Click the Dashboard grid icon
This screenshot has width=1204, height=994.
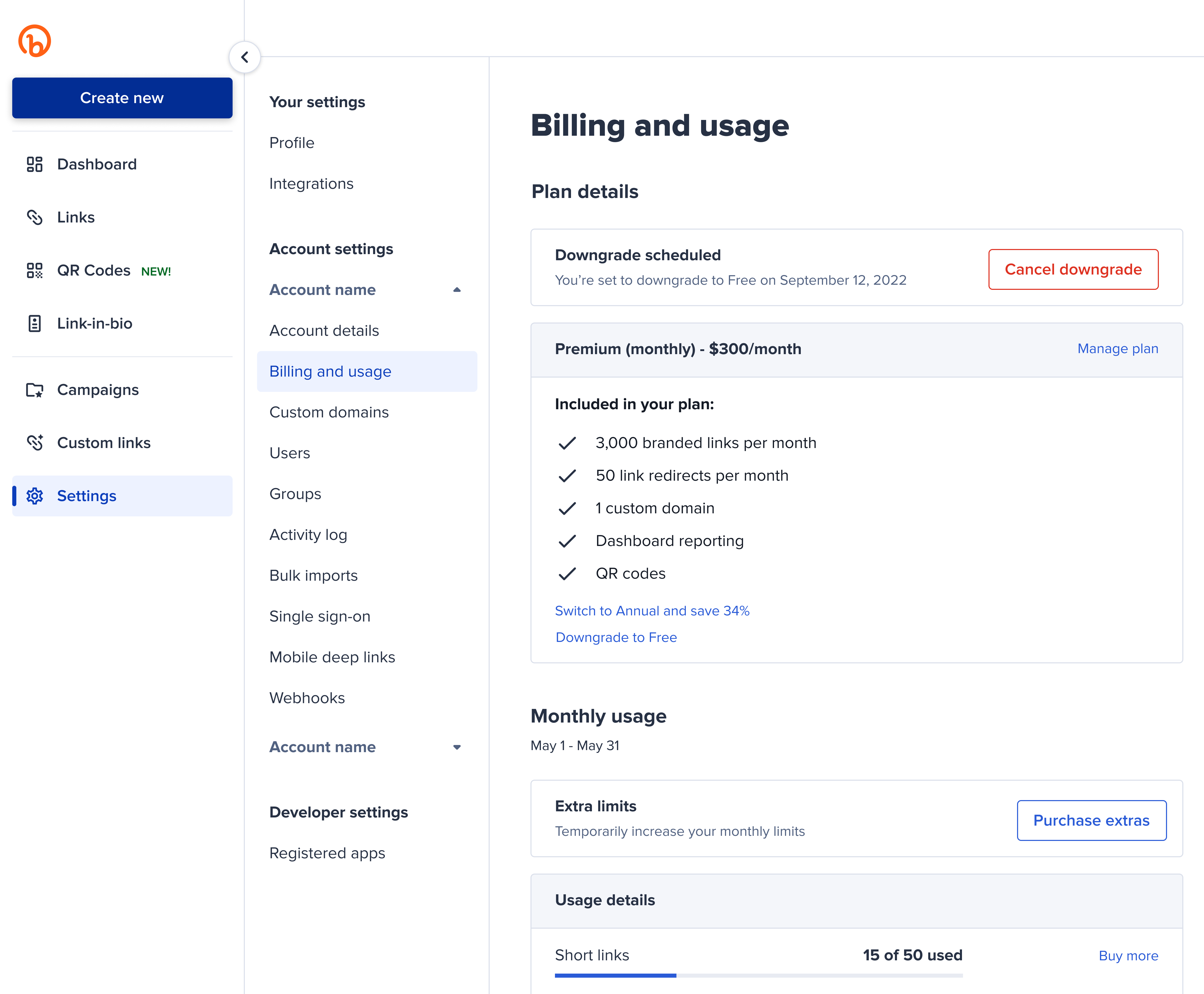pos(34,164)
